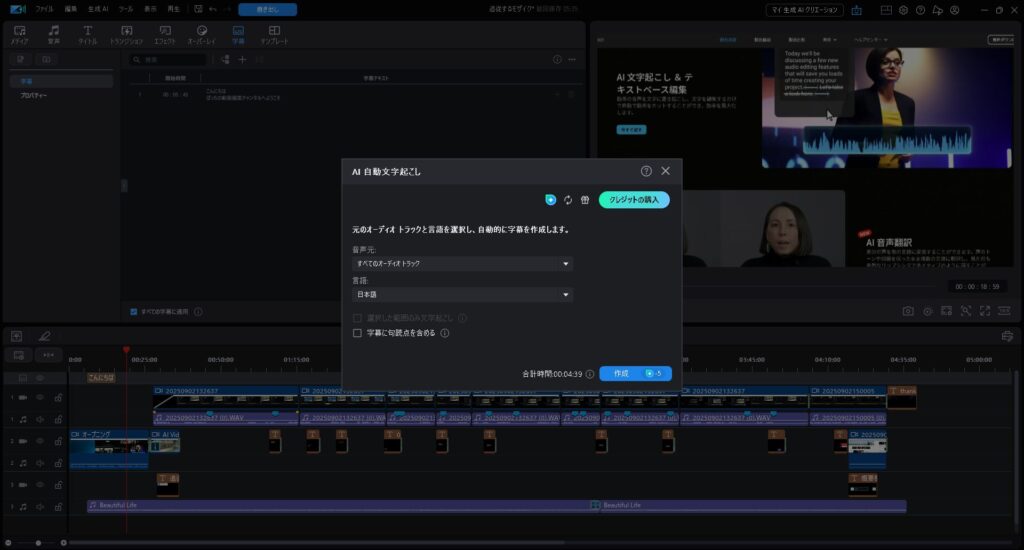
Task: Open the トランジション room icon
Action: [126, 35]
